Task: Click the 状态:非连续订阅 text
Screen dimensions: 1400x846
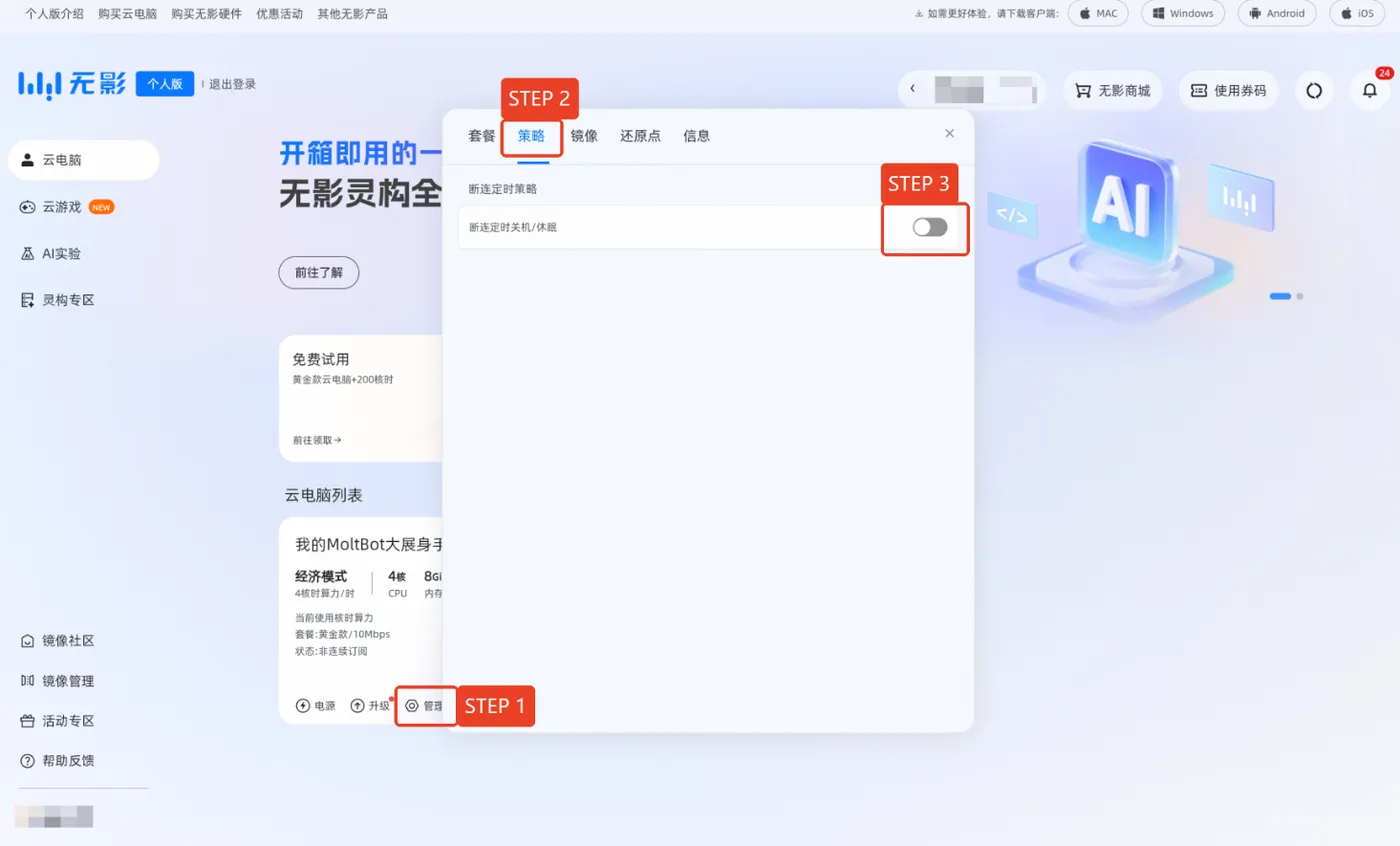Action: point(331,651)
